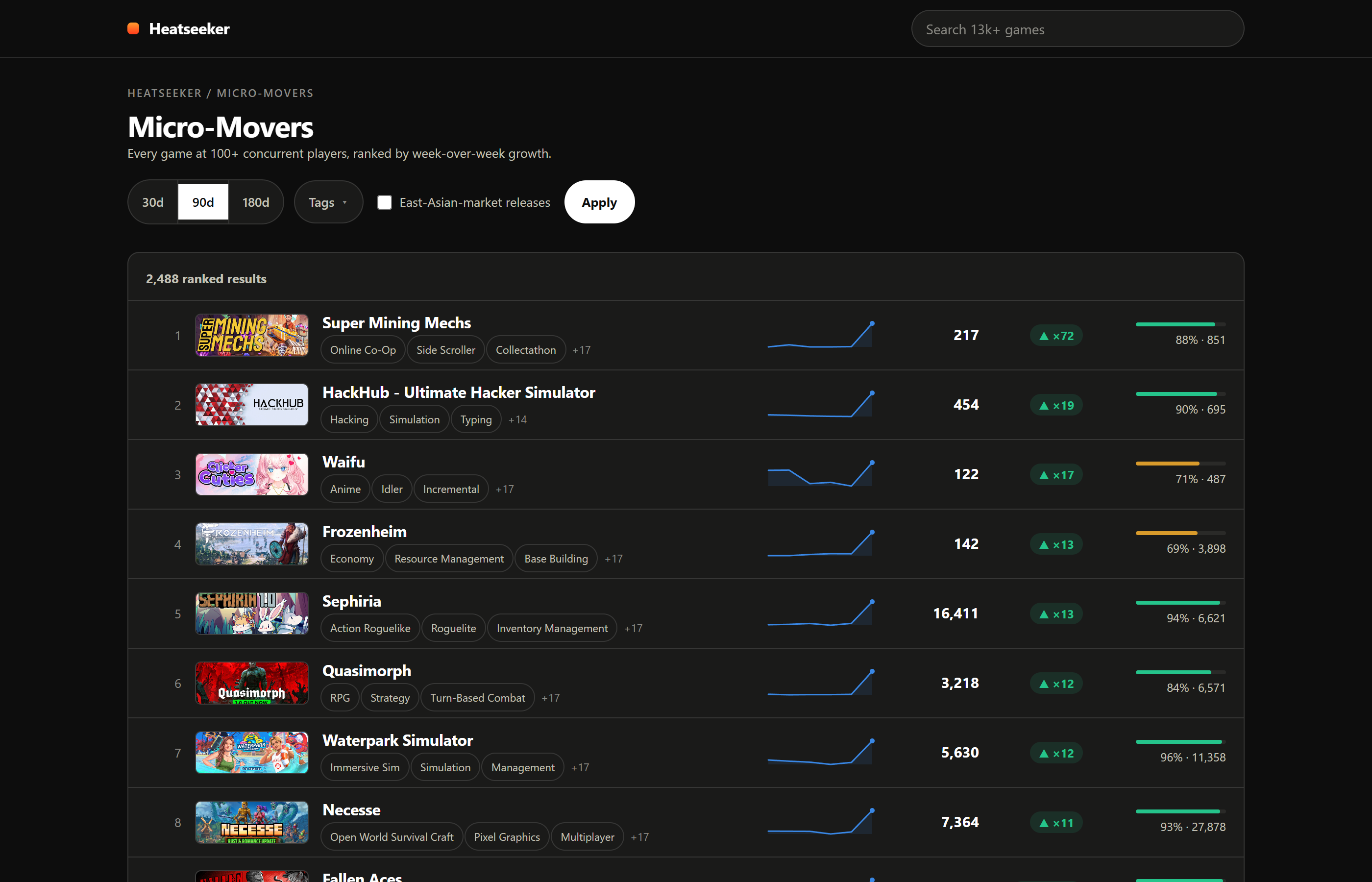Open Frozenheim game thumbnail
Screen dimensions: 1372x882
(x=251, y=544)
